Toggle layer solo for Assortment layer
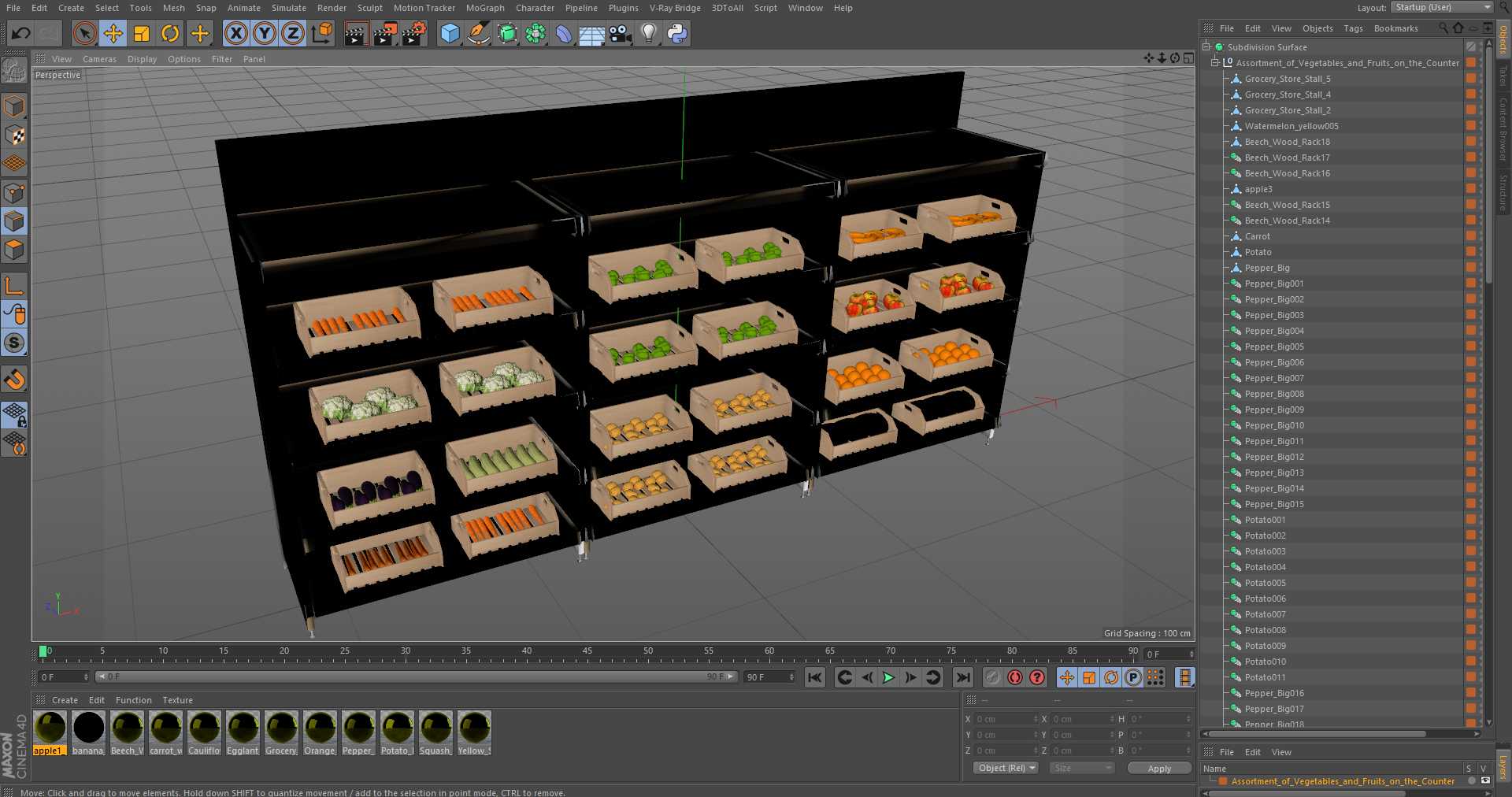1512x797 pixels. click(1471, 781)
